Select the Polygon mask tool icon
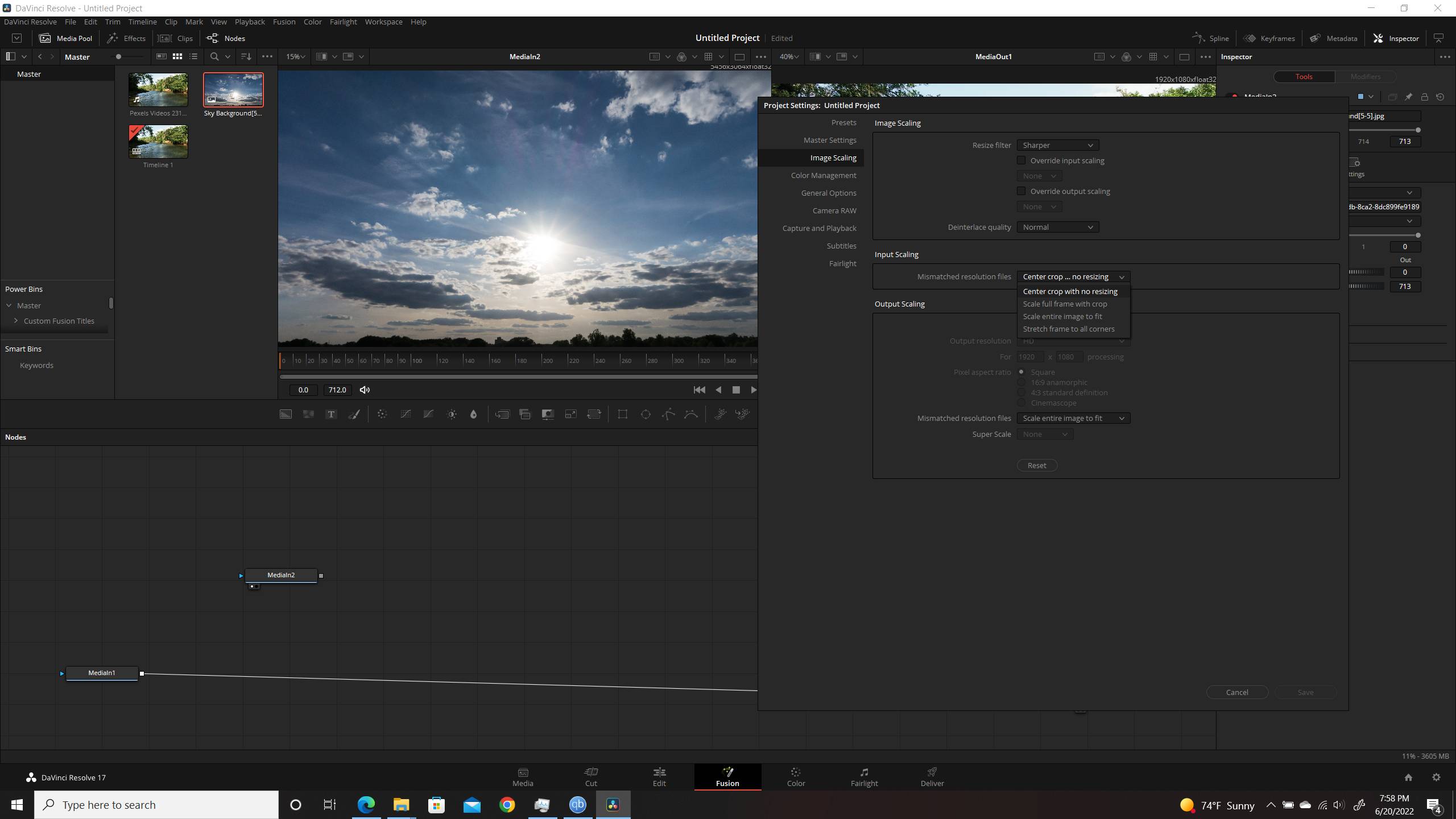This screenshot has height=819, width=1456. click(668, 414)
